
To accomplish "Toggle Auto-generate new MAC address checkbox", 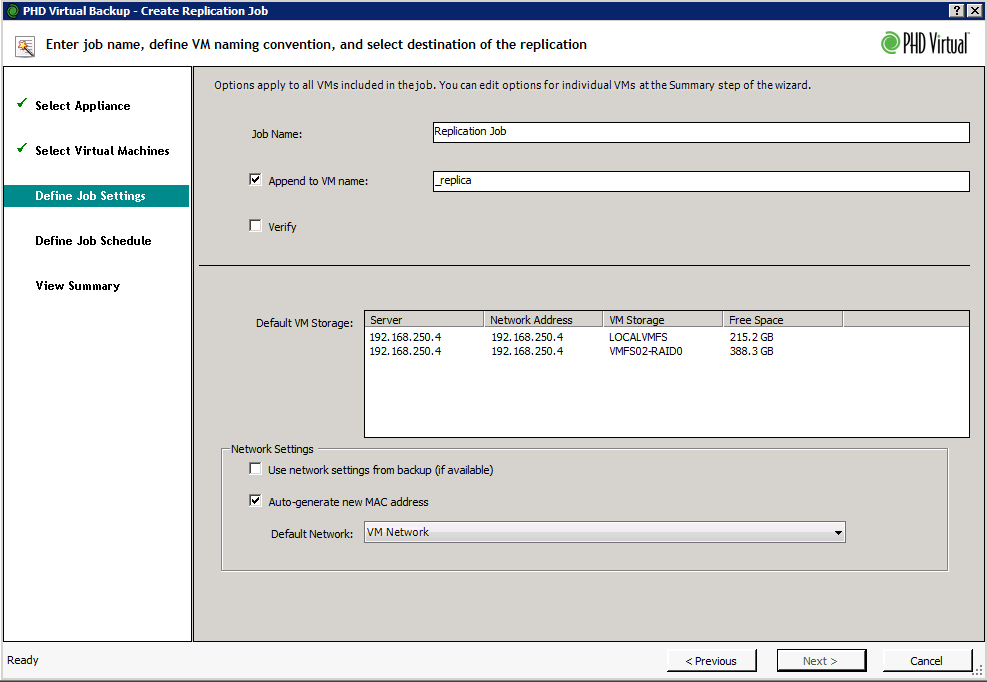I will (x=255, y=501).
